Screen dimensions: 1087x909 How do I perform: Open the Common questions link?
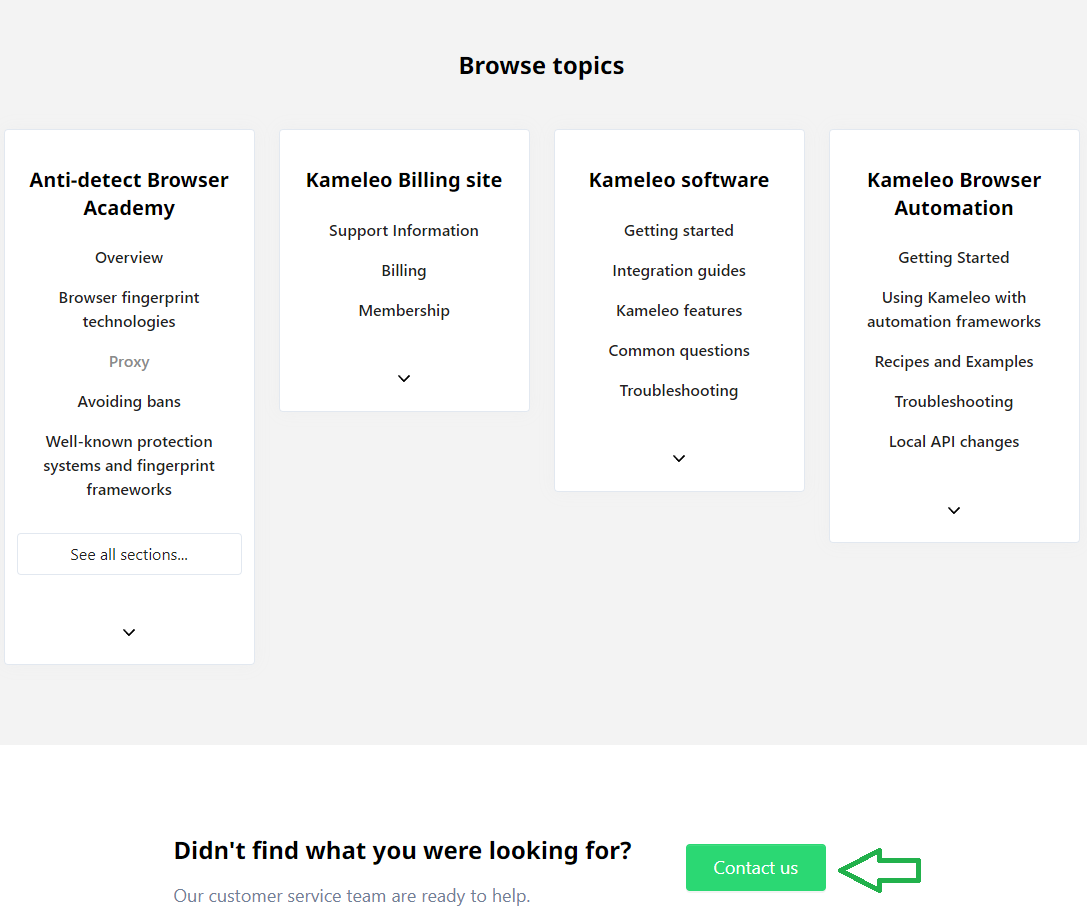pos(679,350)
